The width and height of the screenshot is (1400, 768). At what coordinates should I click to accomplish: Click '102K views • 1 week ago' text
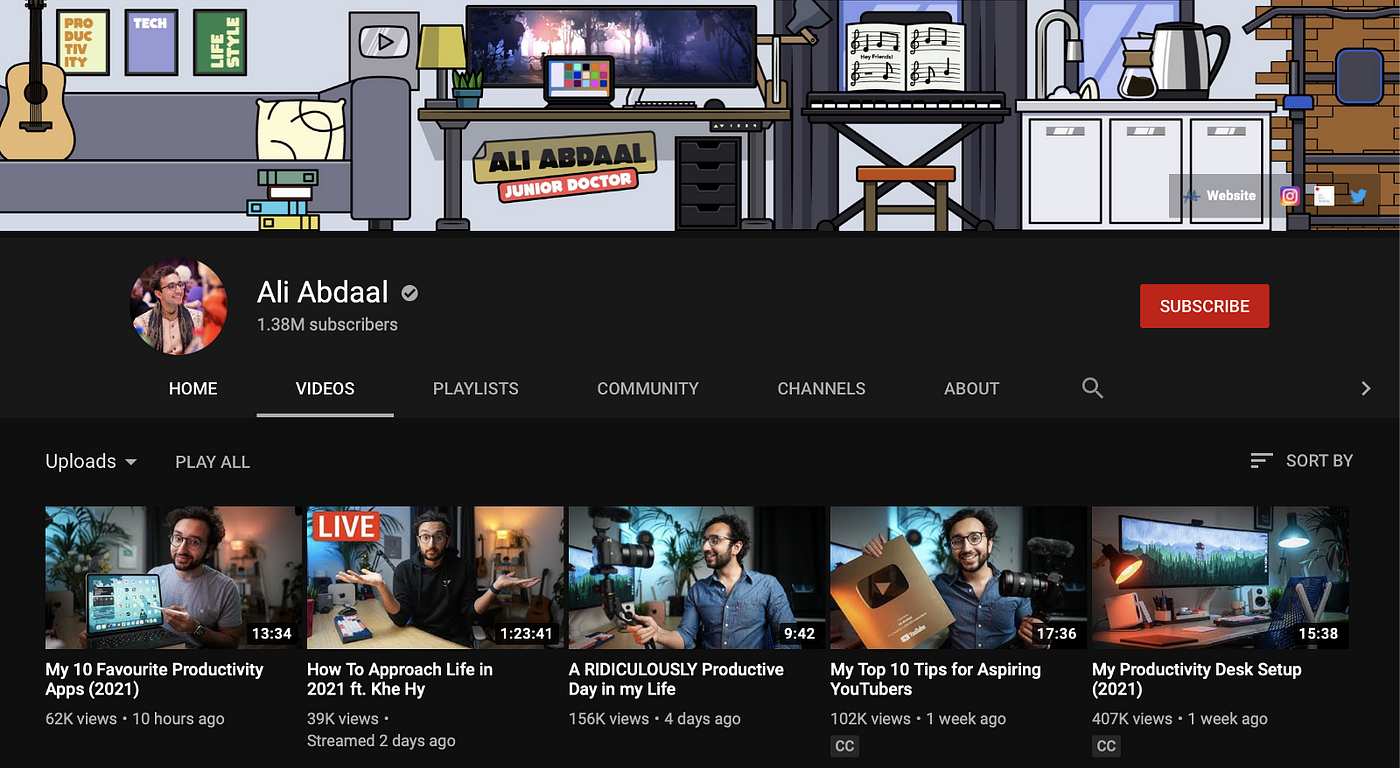pos(918,719)
